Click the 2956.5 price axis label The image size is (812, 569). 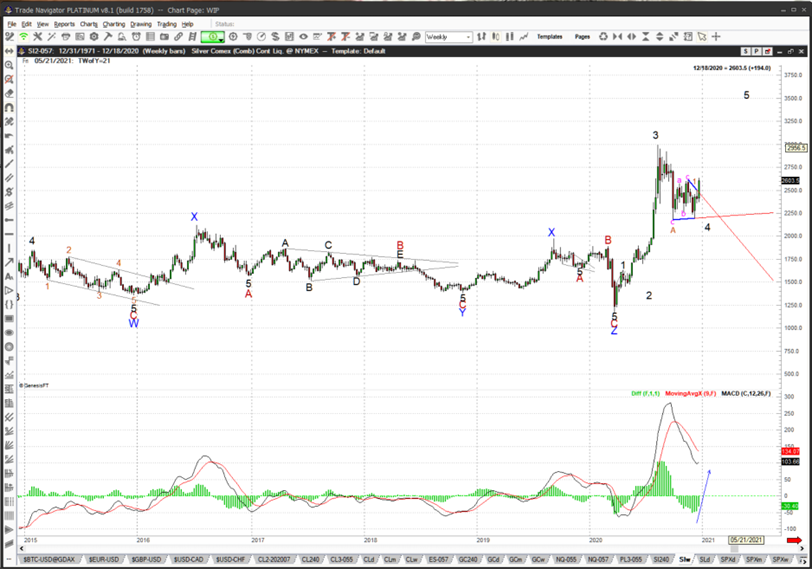[x=796, y=148]
